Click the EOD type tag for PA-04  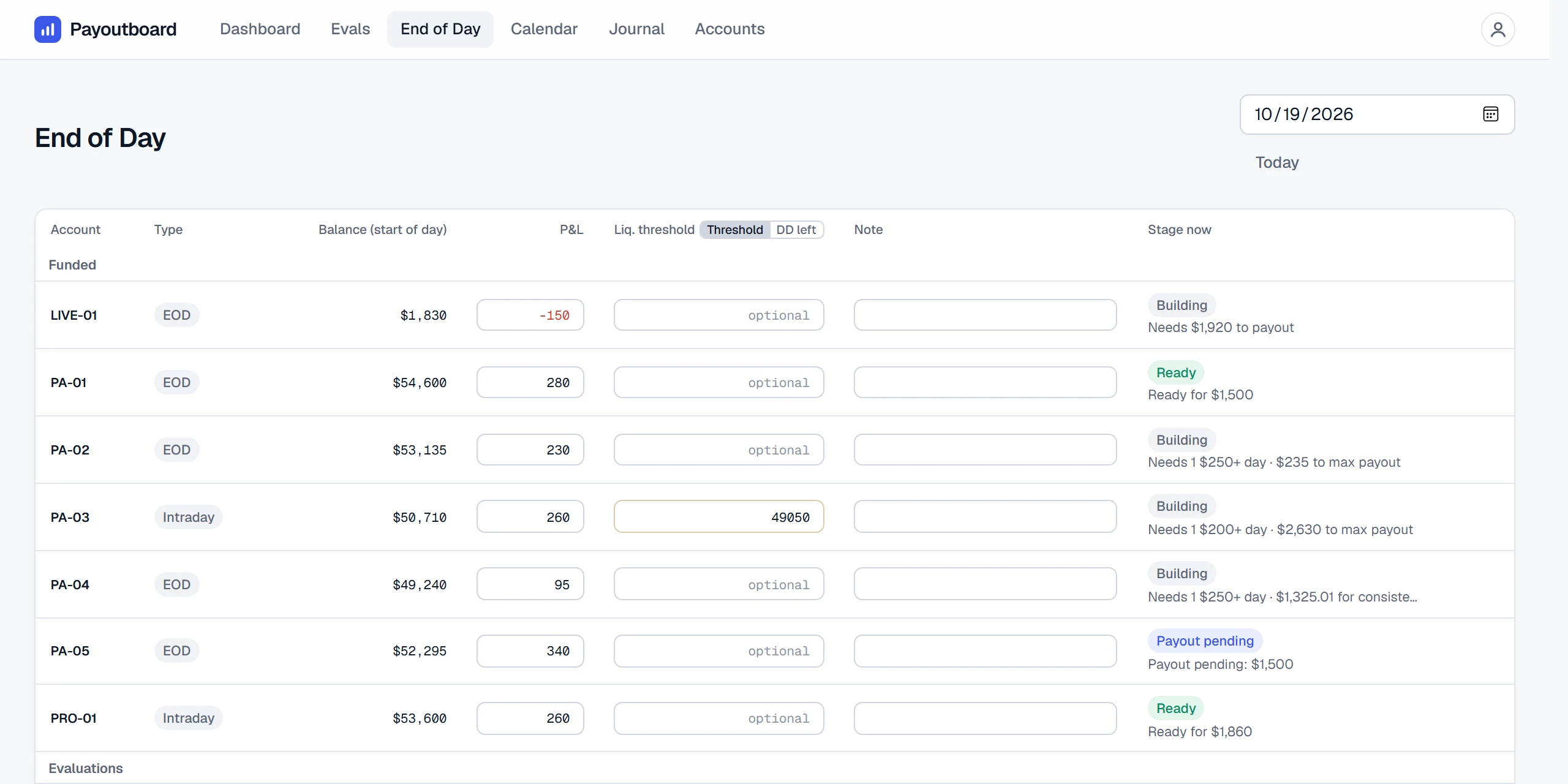click(176, 584)
